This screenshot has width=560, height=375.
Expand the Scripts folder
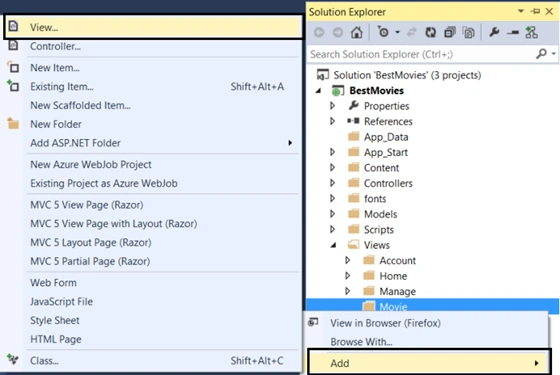click(x=332, y=229)
